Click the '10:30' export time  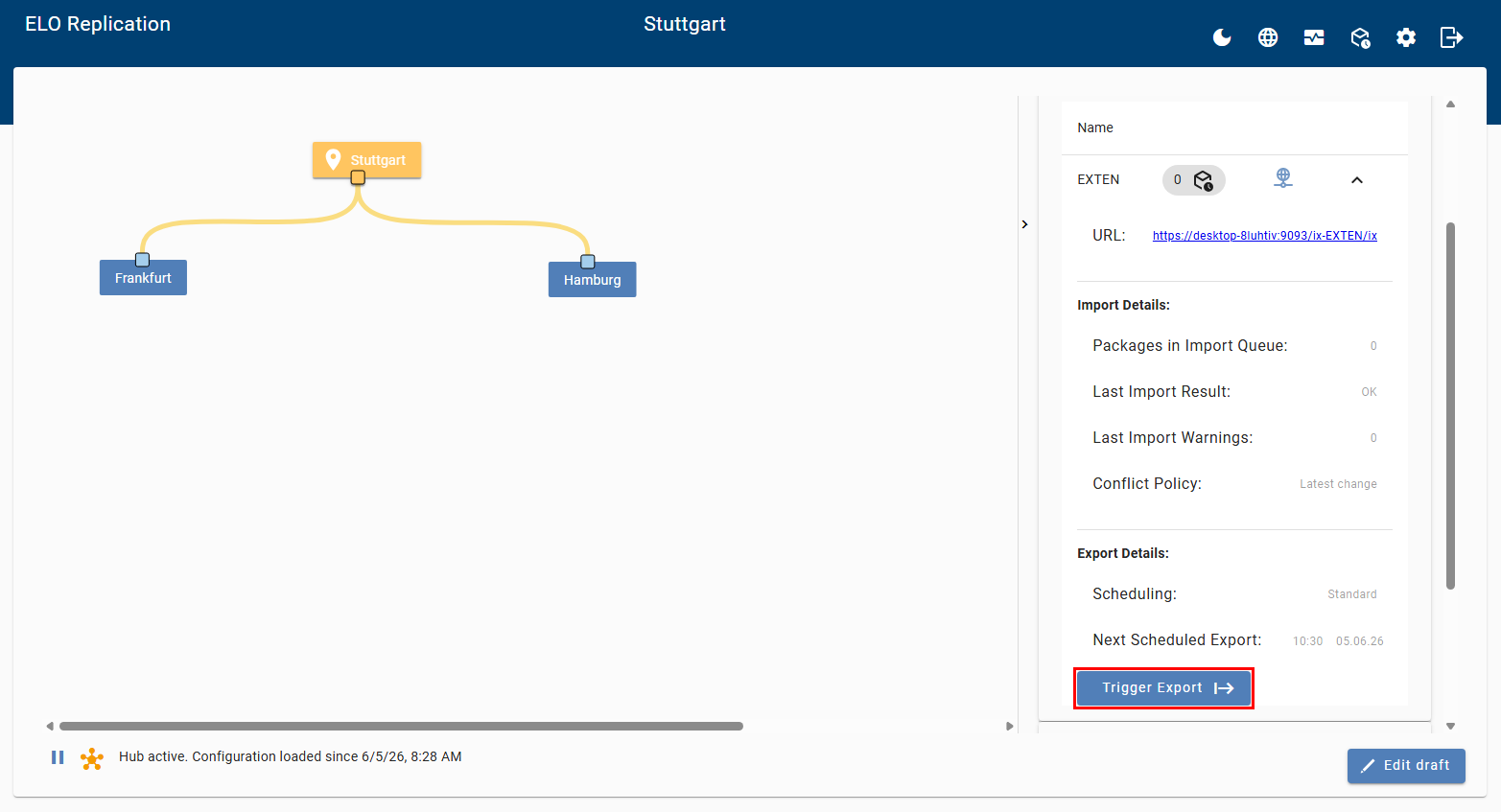tap(1308, 641)
